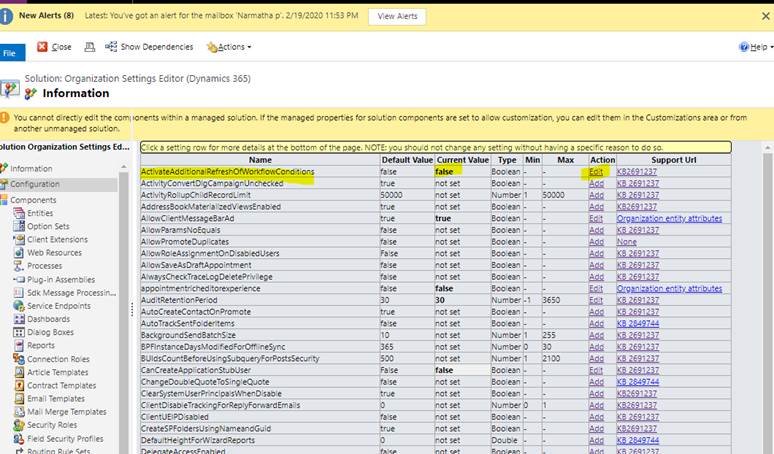The width and height of the screenshot is (774, 454).
Task: Select the Web Resources icon
Action: tap(19, 253)
